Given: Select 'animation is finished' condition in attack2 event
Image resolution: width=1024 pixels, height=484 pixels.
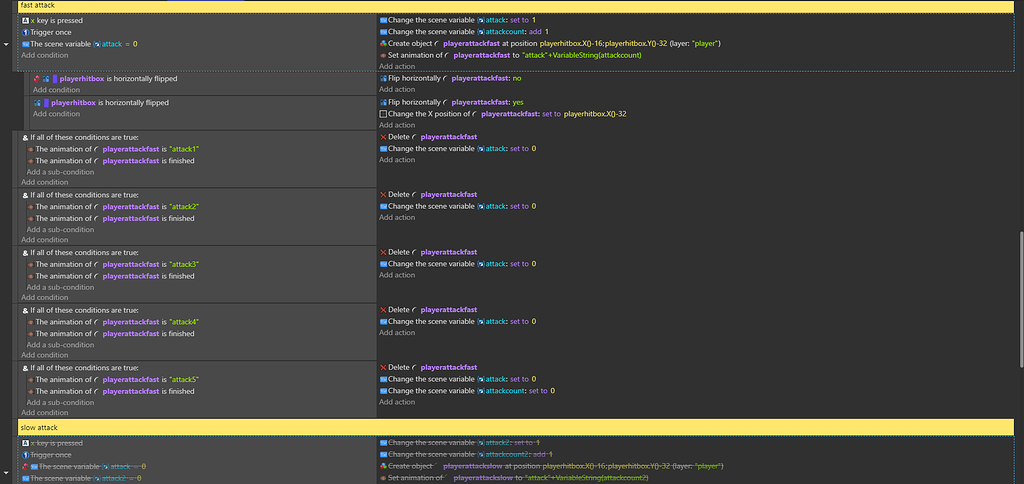Looking at the screenshot, I should (110, 218).
